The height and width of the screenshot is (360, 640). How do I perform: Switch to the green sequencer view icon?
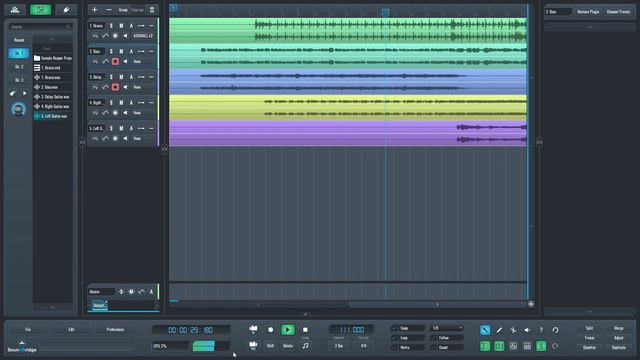[40, 10]
